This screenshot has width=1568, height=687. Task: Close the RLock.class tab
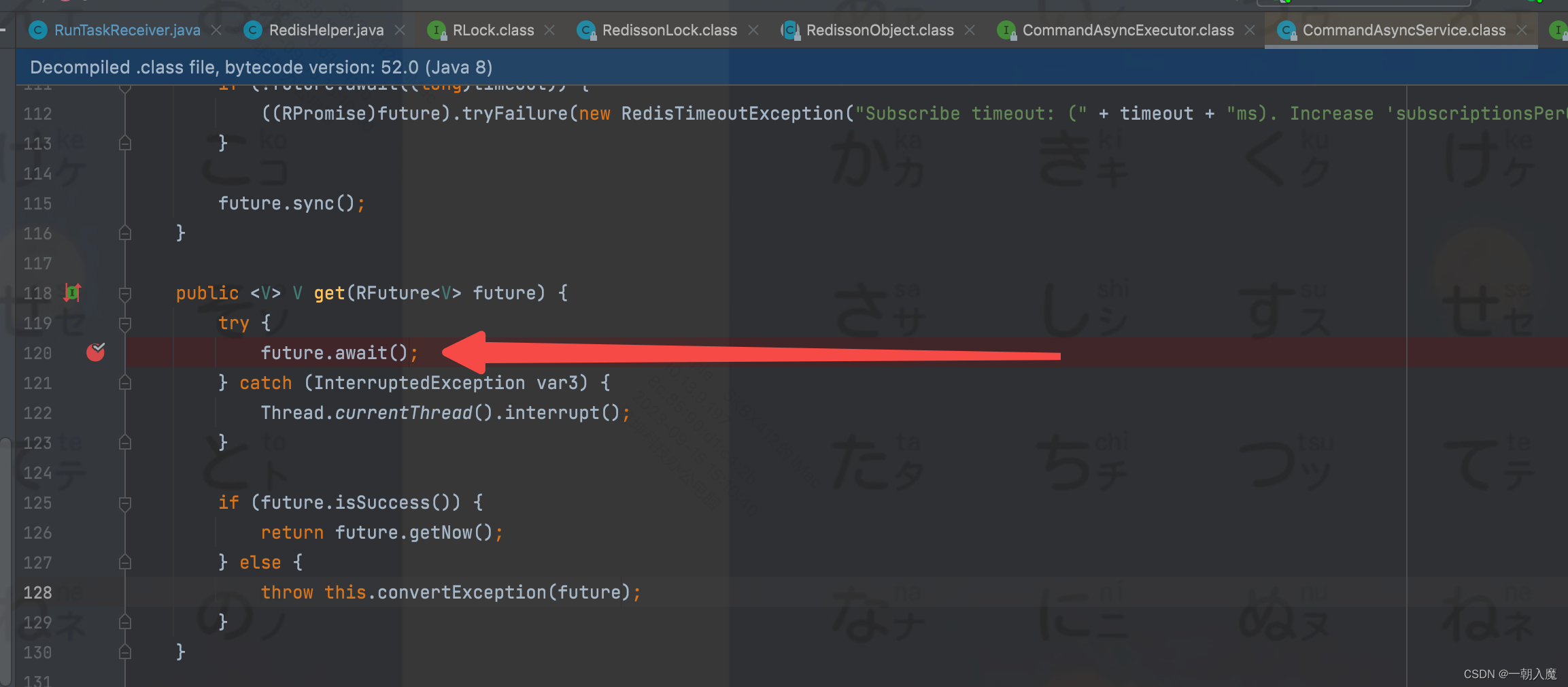tap(549, 30)
